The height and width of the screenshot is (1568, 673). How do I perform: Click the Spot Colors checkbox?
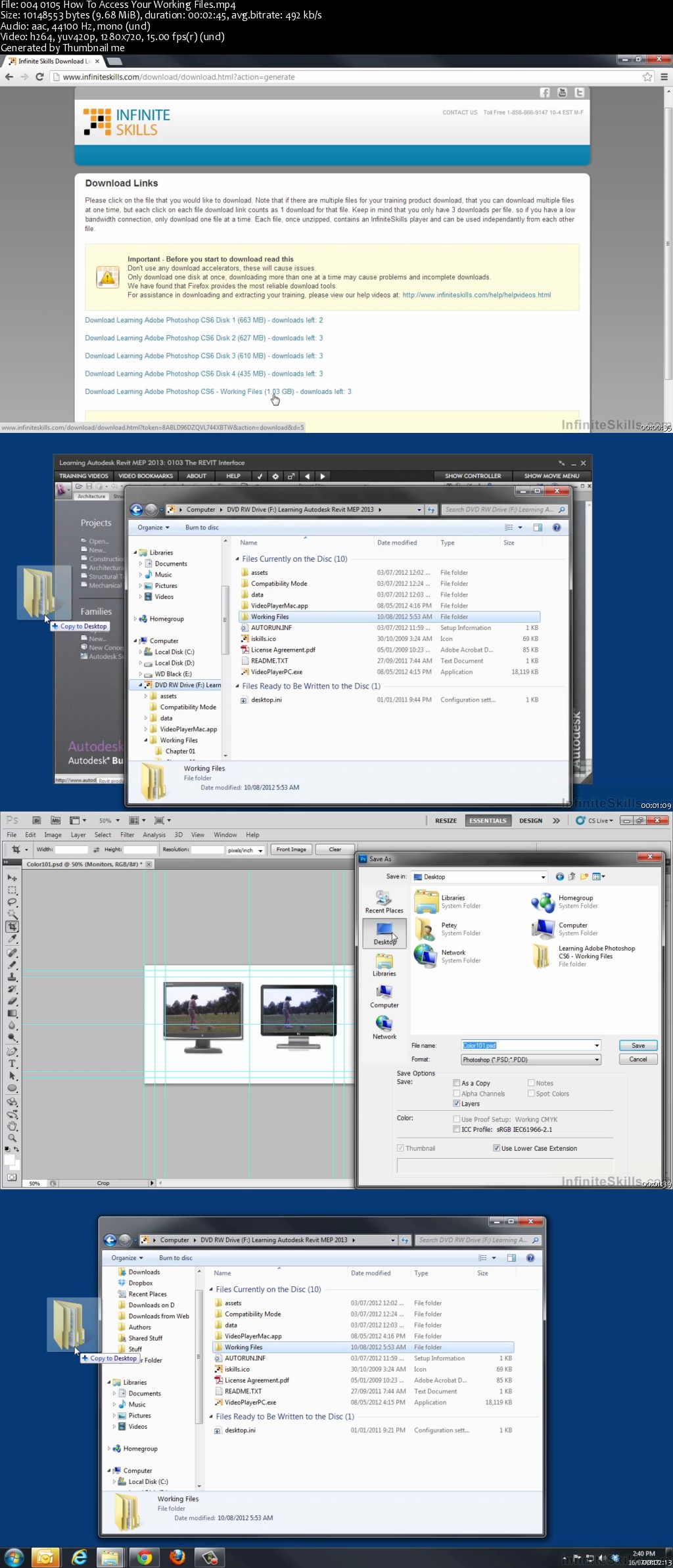pyautogui.click(x=531, y=1093)
